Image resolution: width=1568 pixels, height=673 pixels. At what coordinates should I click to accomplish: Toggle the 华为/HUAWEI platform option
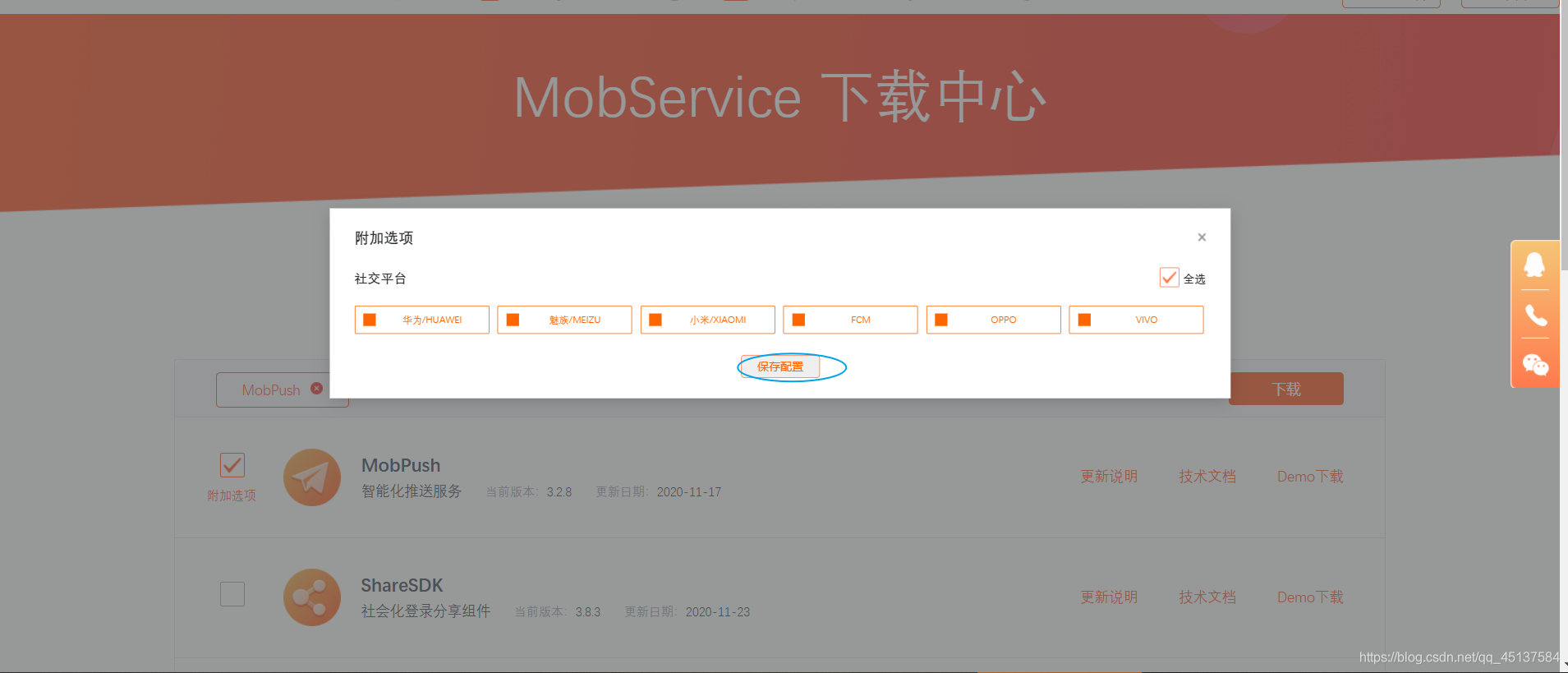tap(422, 320)
